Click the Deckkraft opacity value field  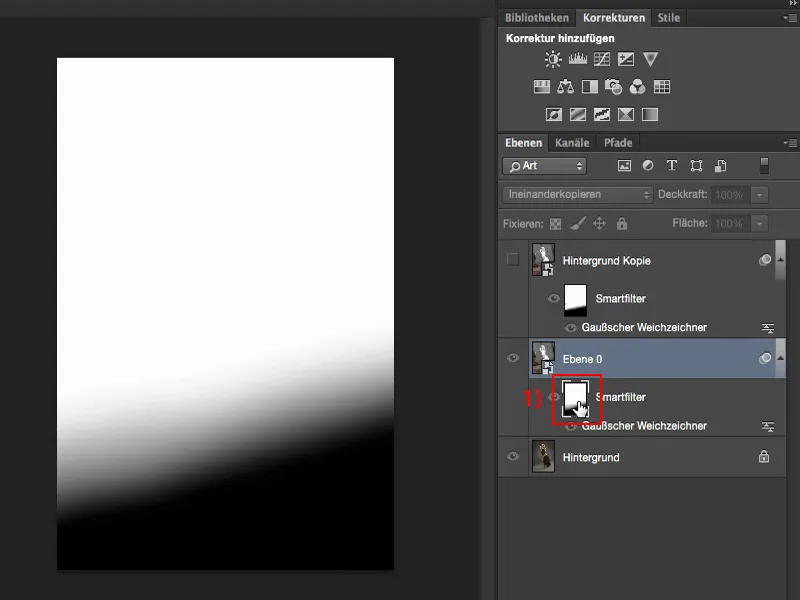click(730, 195)
